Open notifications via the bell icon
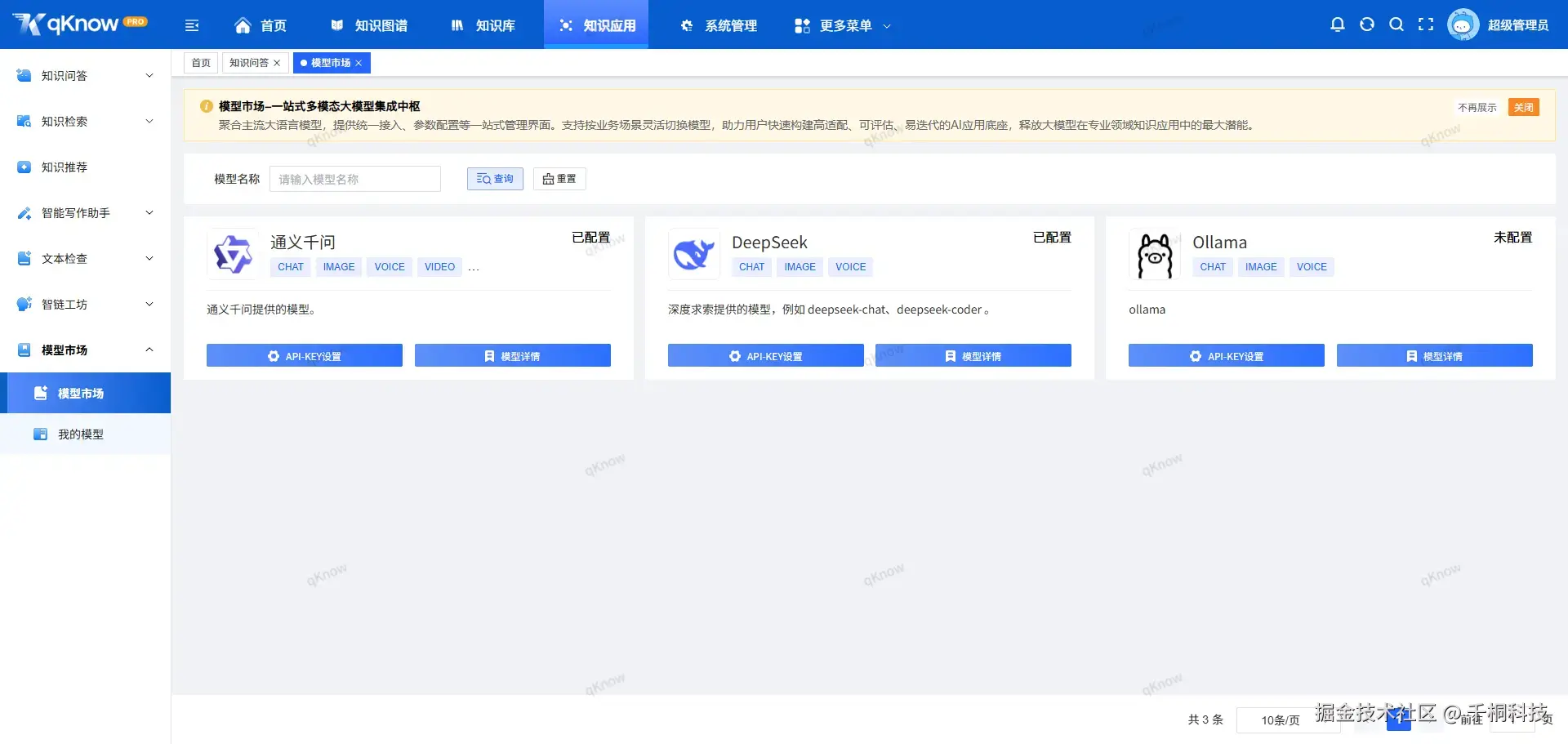The height and width of the screenshot is (744, 1568). click(1337, 25)
